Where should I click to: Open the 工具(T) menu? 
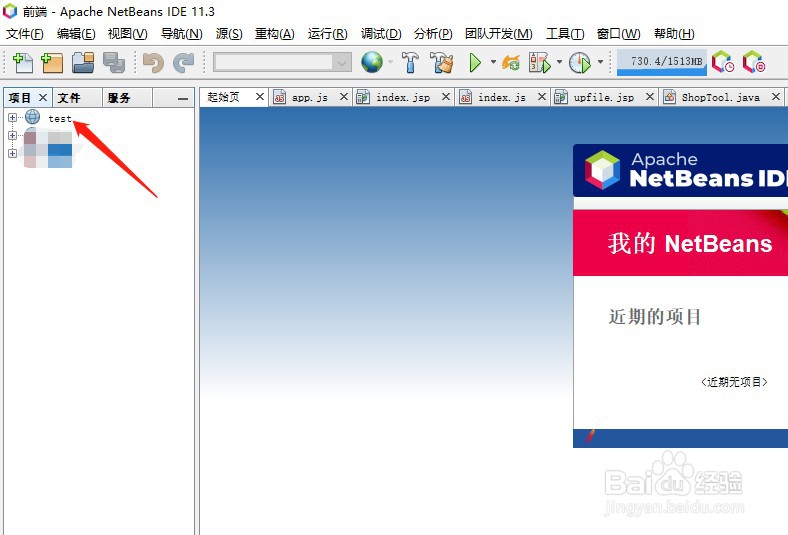(565, 34)
